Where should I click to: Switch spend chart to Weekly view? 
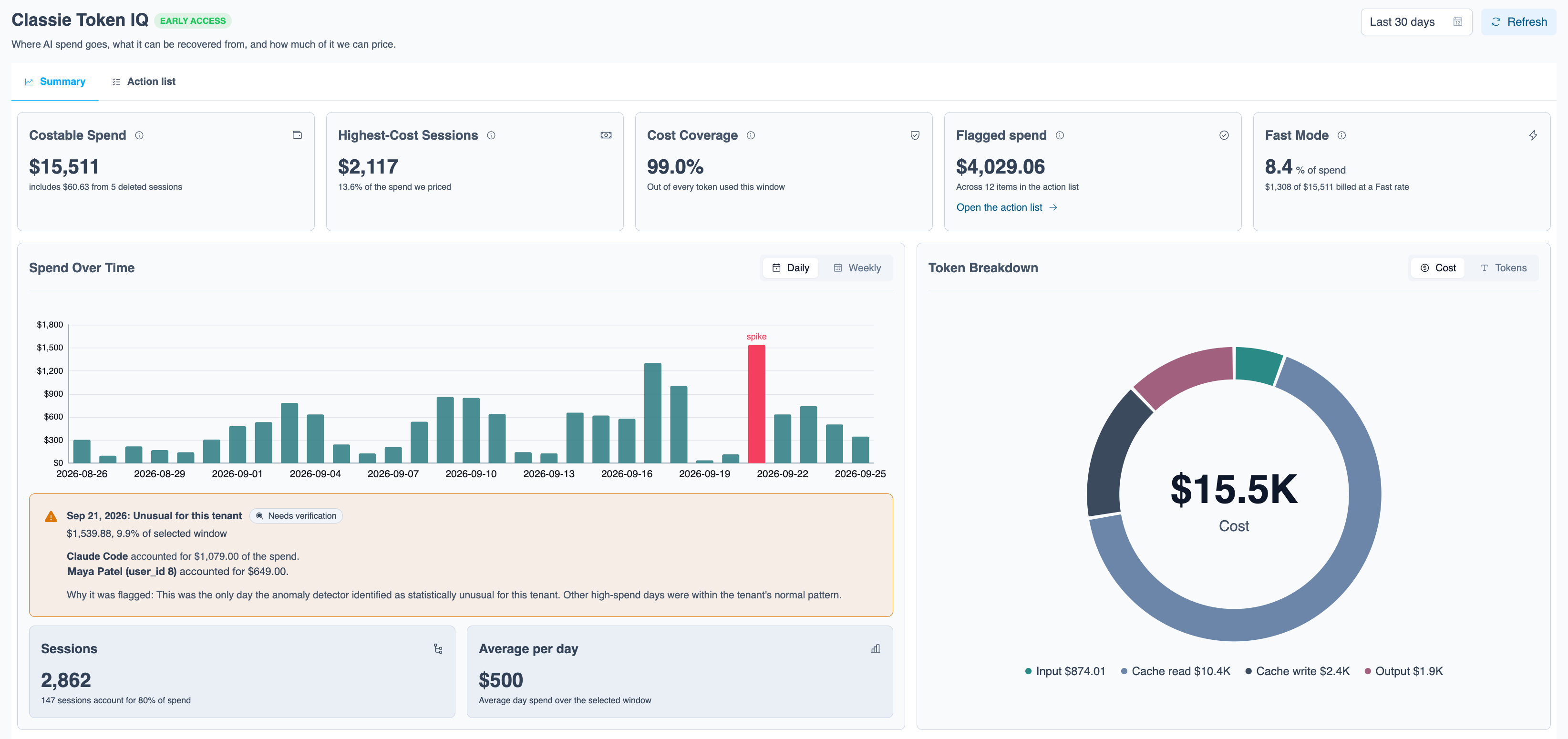click(857, 268)
